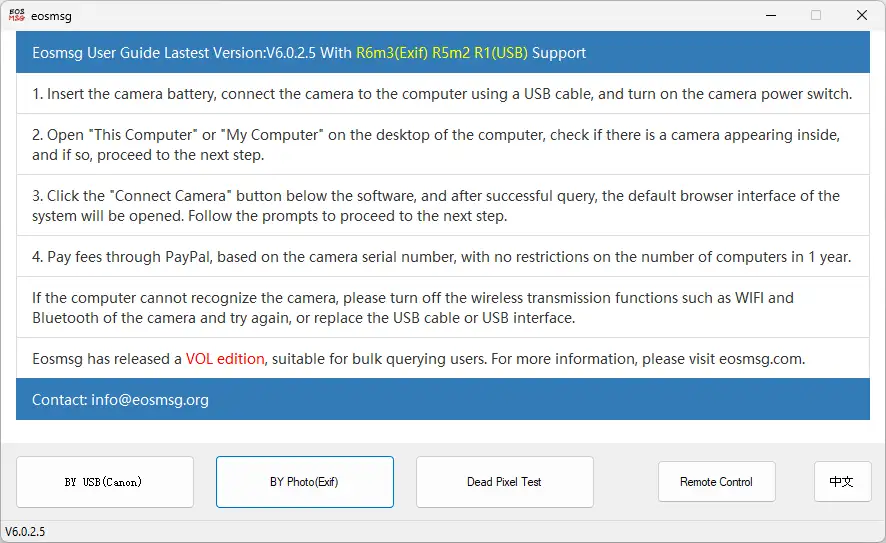Click the 'If the computer cannot recognize' row

pos(442,307)
